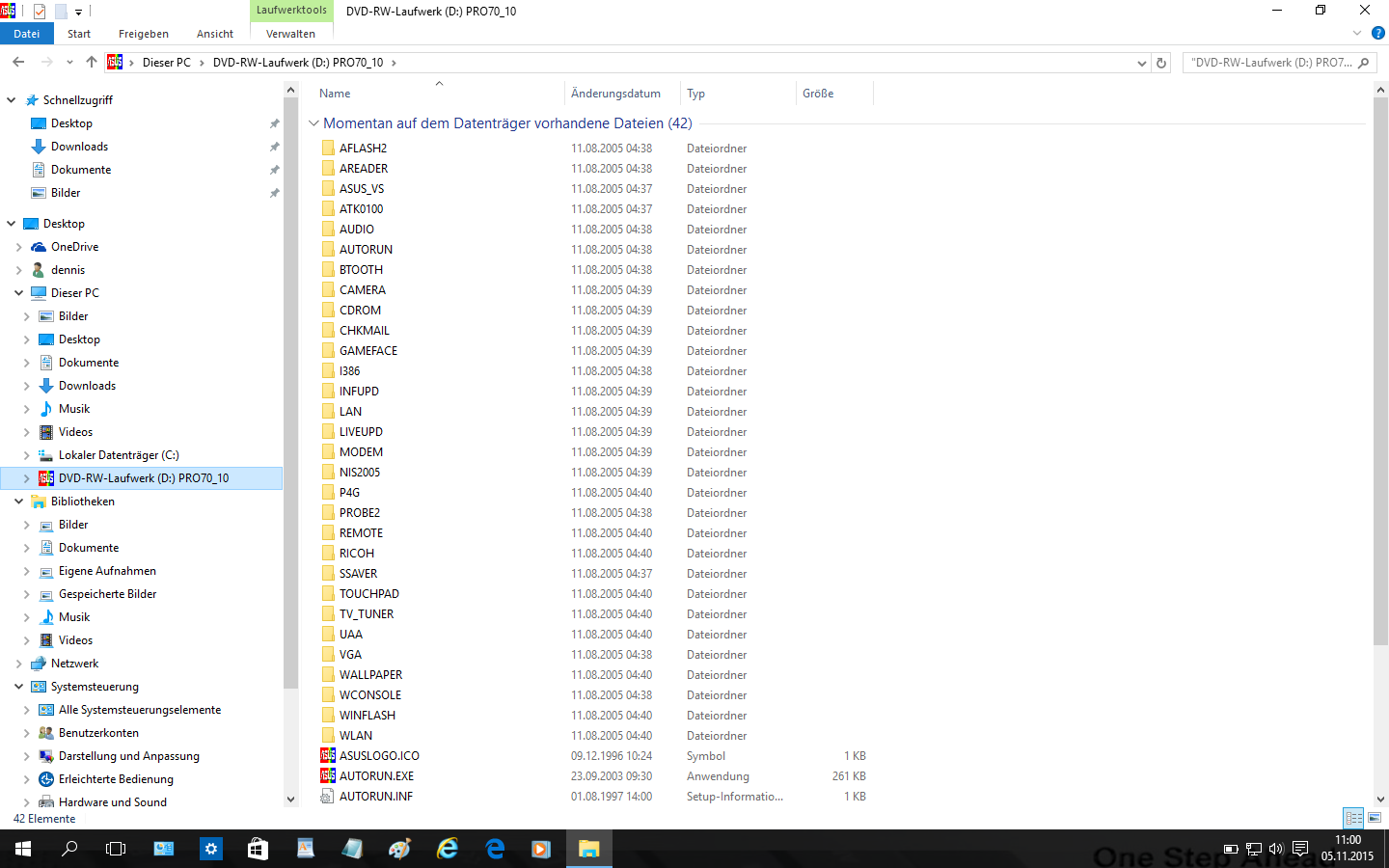This screenshot has width=1389, height=868.
Task: Collapse the Schnellzugriff tree node
Action: pyautogui.click(x=12, y=100)
